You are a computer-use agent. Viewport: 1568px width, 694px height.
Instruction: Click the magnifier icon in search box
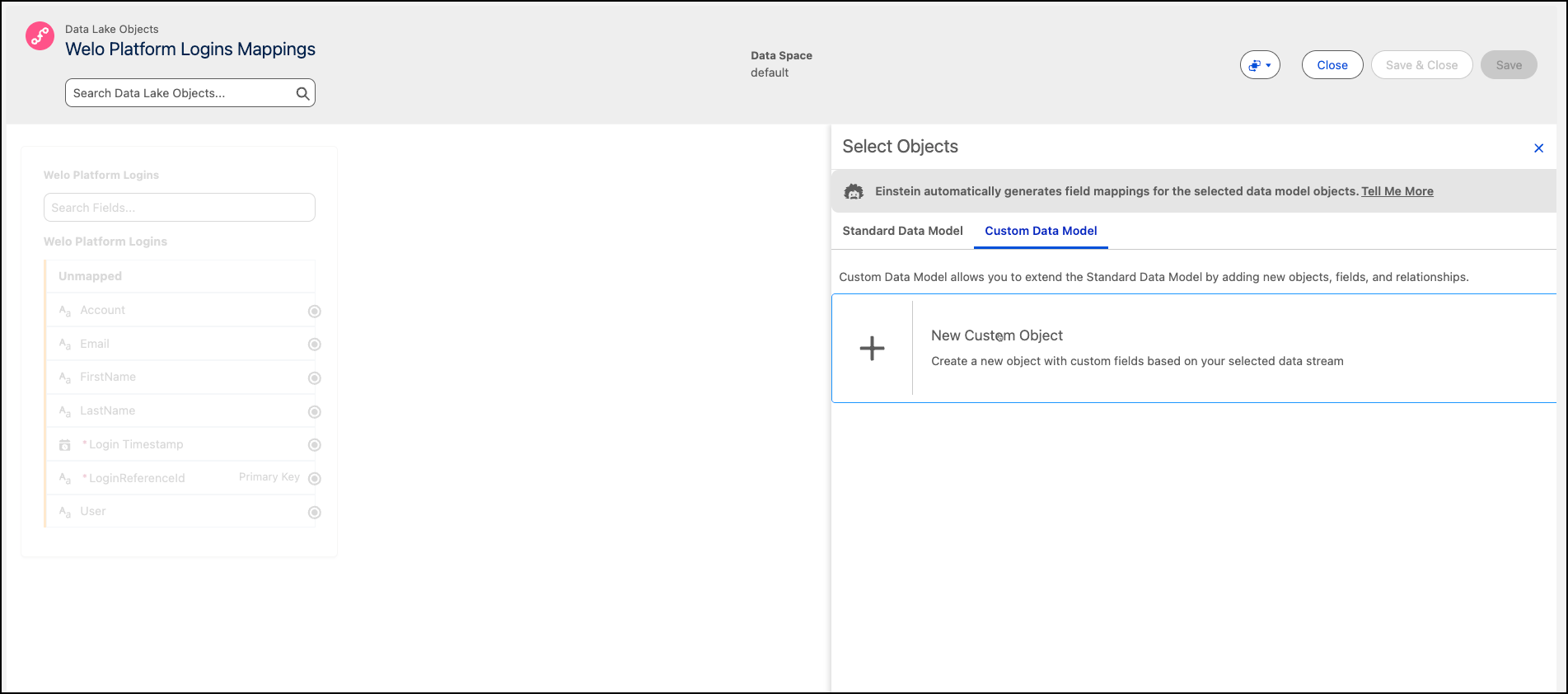pyautogui.click(x=302, y=94)
